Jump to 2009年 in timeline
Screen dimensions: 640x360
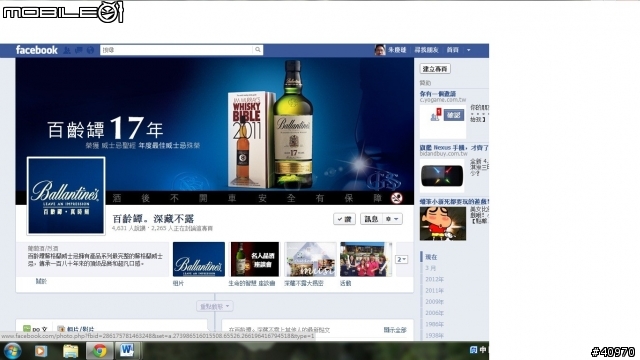tap(434, 302)
